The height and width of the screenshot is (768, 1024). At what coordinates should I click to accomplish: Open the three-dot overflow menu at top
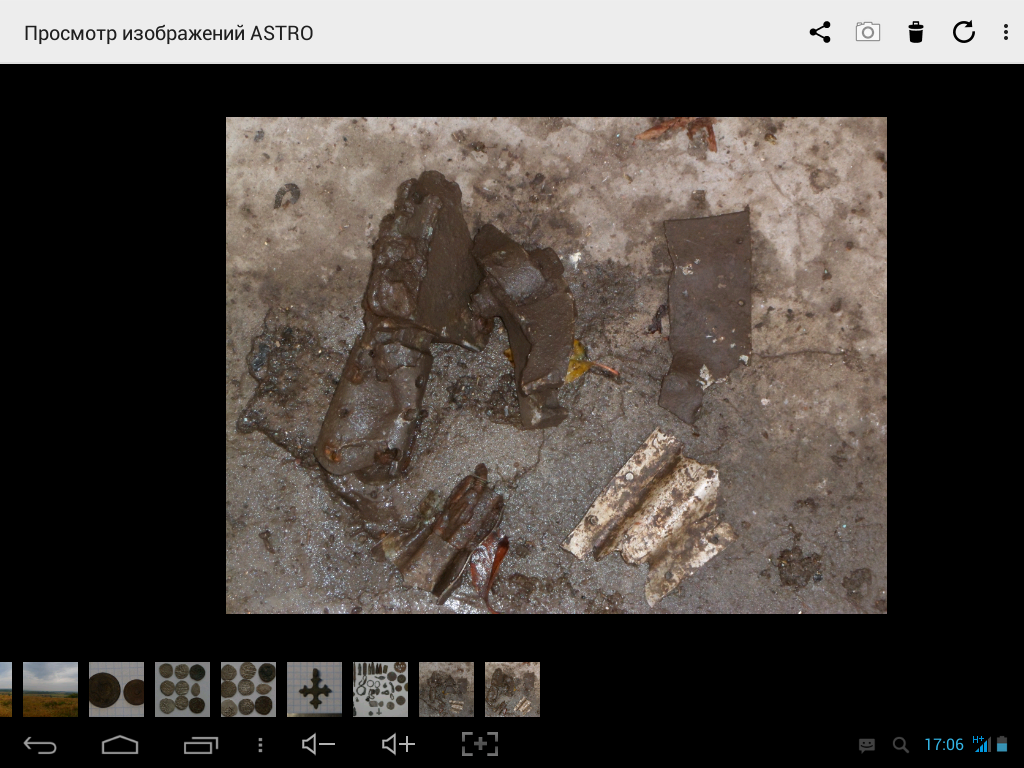click(1006, 32)
